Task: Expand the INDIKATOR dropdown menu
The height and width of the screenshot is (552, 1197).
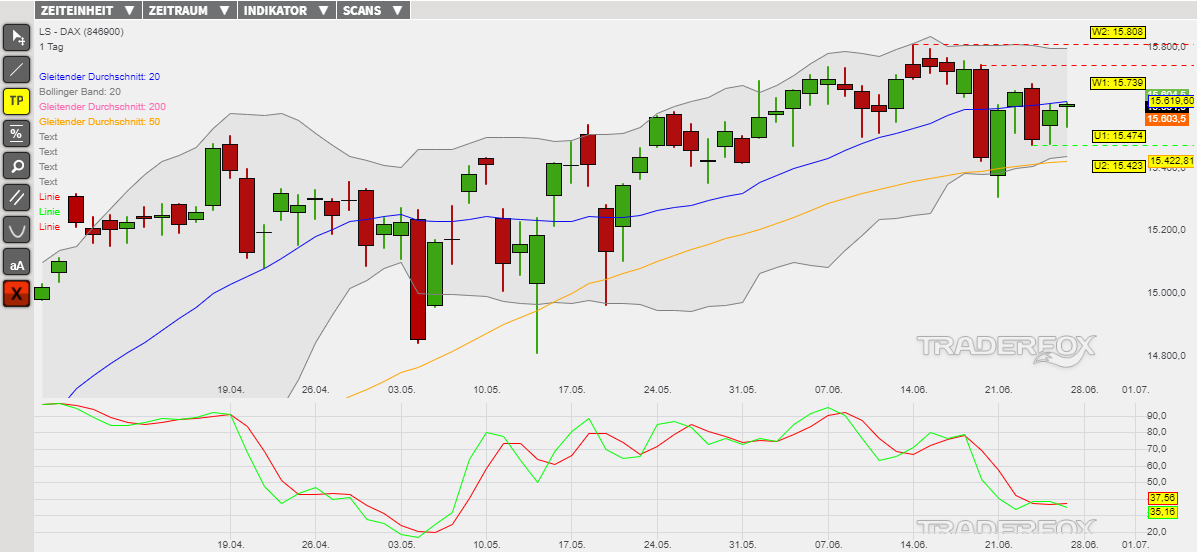Action: point(286,11)
